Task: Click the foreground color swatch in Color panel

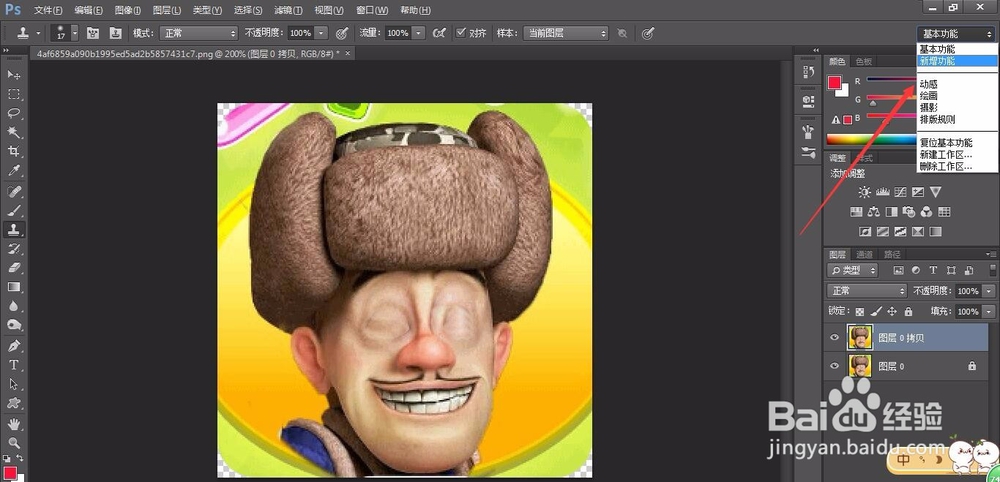Action: point(834,82)
